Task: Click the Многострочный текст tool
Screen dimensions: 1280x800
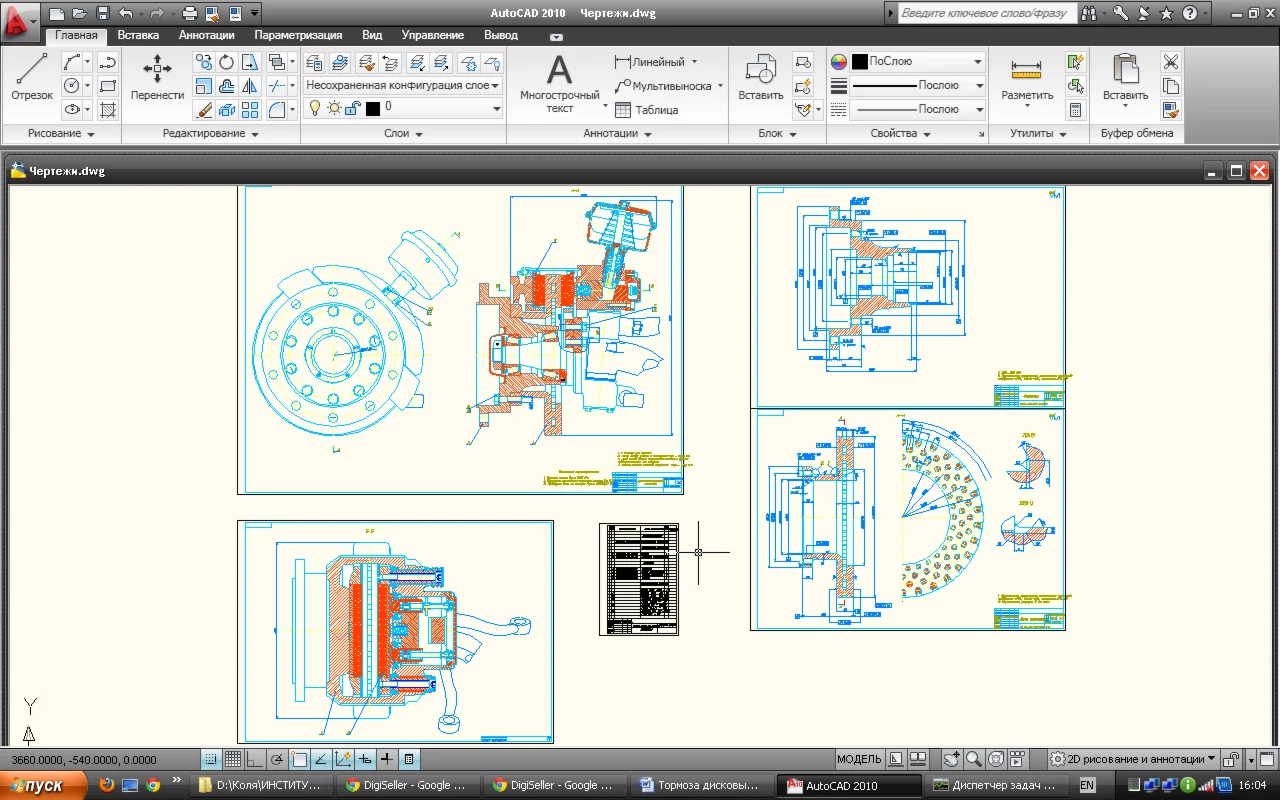Action: click(559, 82)
